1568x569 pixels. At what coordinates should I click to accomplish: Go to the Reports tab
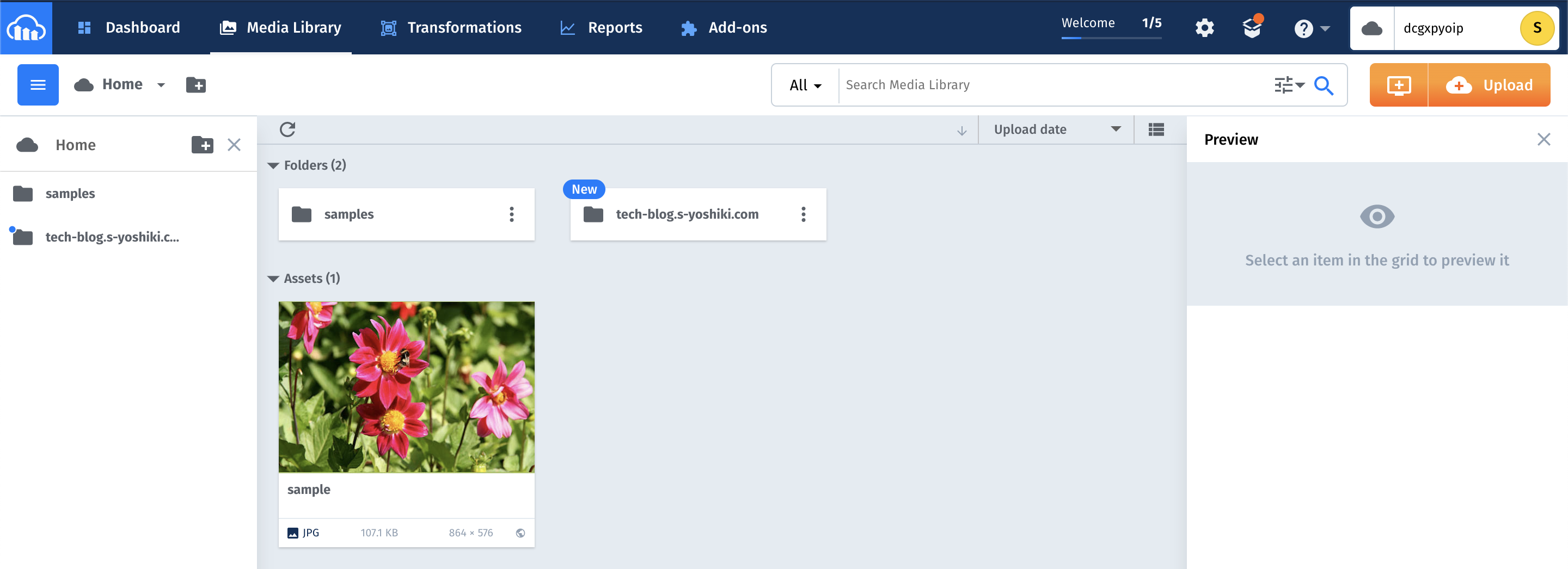pos(602,27)
